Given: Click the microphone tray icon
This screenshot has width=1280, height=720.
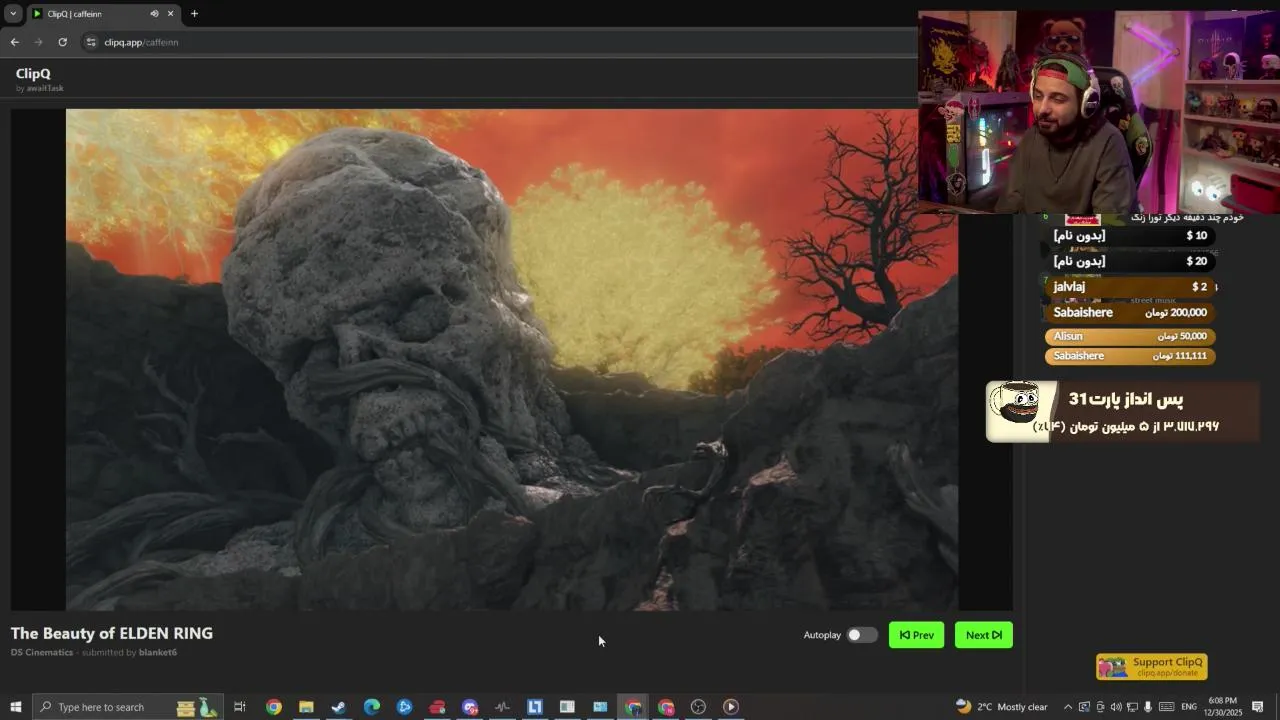Looking at the screenshot, I should pyautogui.click(x=1148, y=707).
